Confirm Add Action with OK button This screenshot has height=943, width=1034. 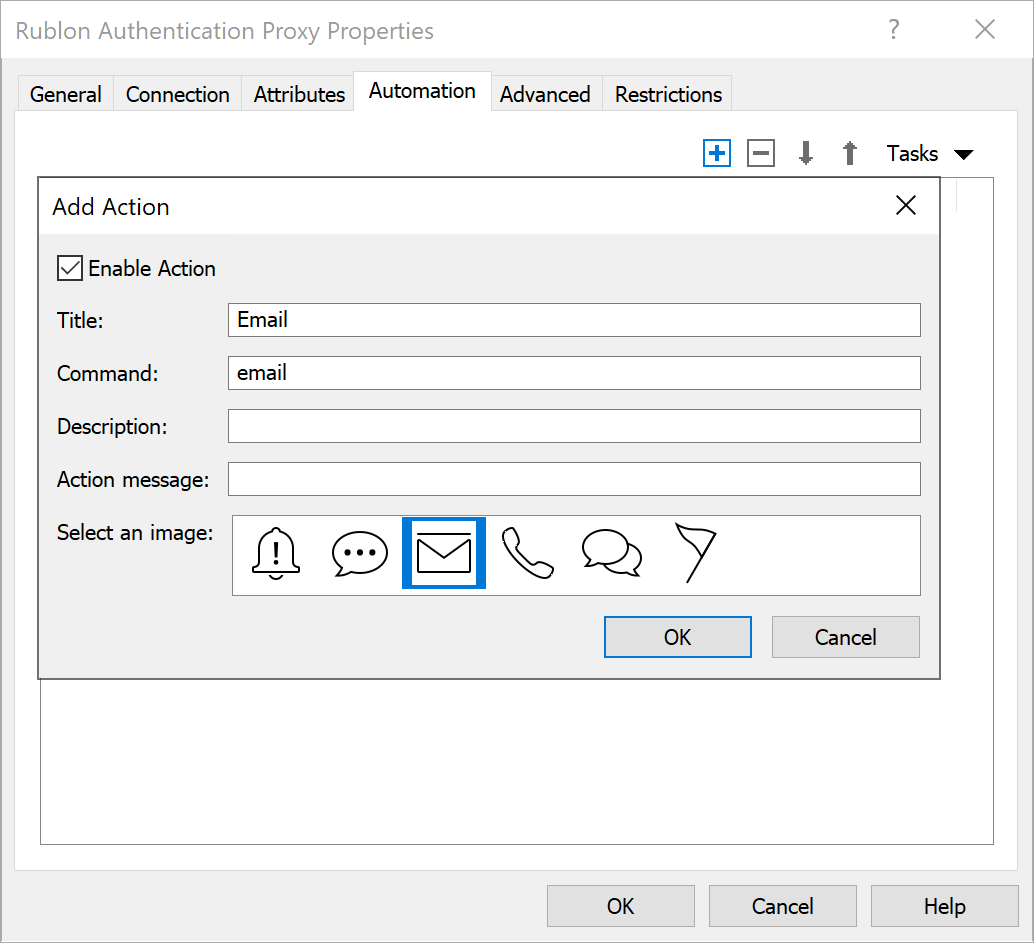click(677, 637)
